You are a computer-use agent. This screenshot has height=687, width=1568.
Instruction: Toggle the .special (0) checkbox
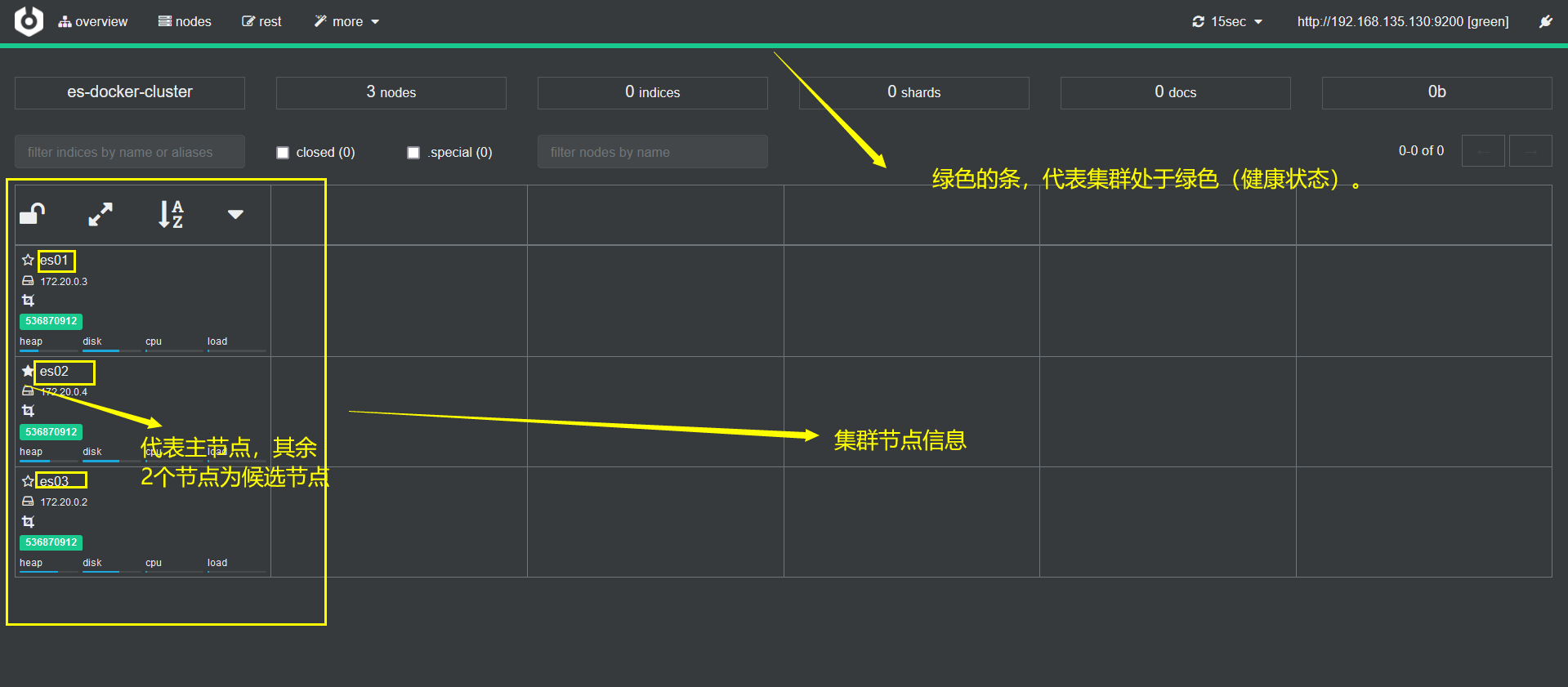pos(413,153)
